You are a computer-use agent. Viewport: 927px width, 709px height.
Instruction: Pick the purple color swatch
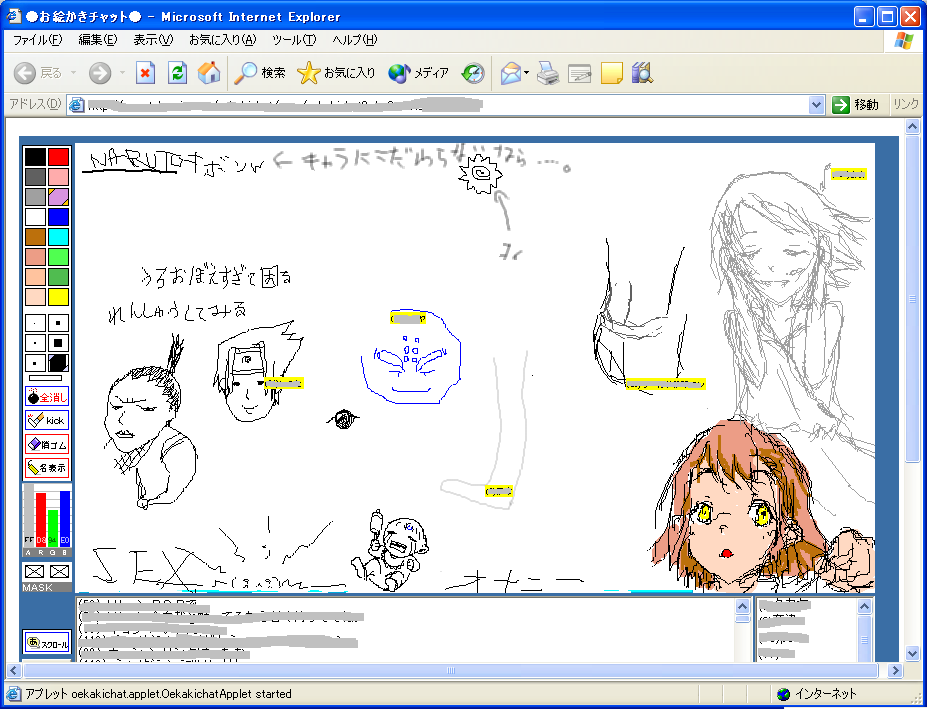click(59, 197)
